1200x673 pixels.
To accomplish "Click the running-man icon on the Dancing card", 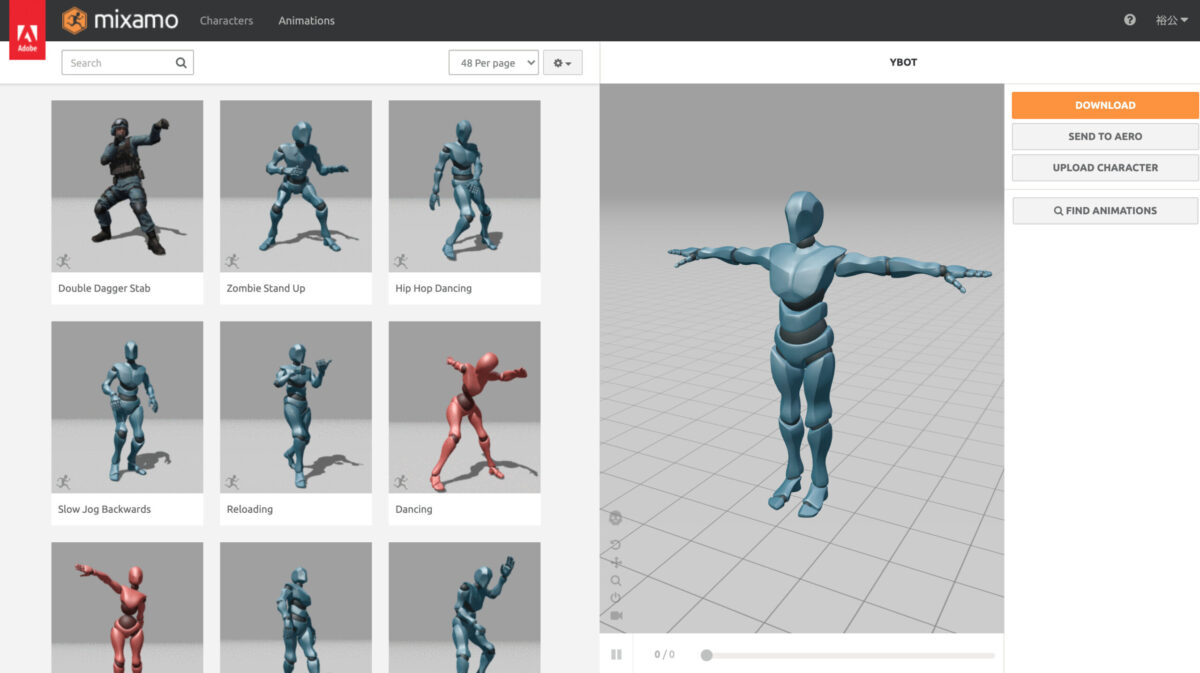I will pyautogui.click(x=401, y=482).
